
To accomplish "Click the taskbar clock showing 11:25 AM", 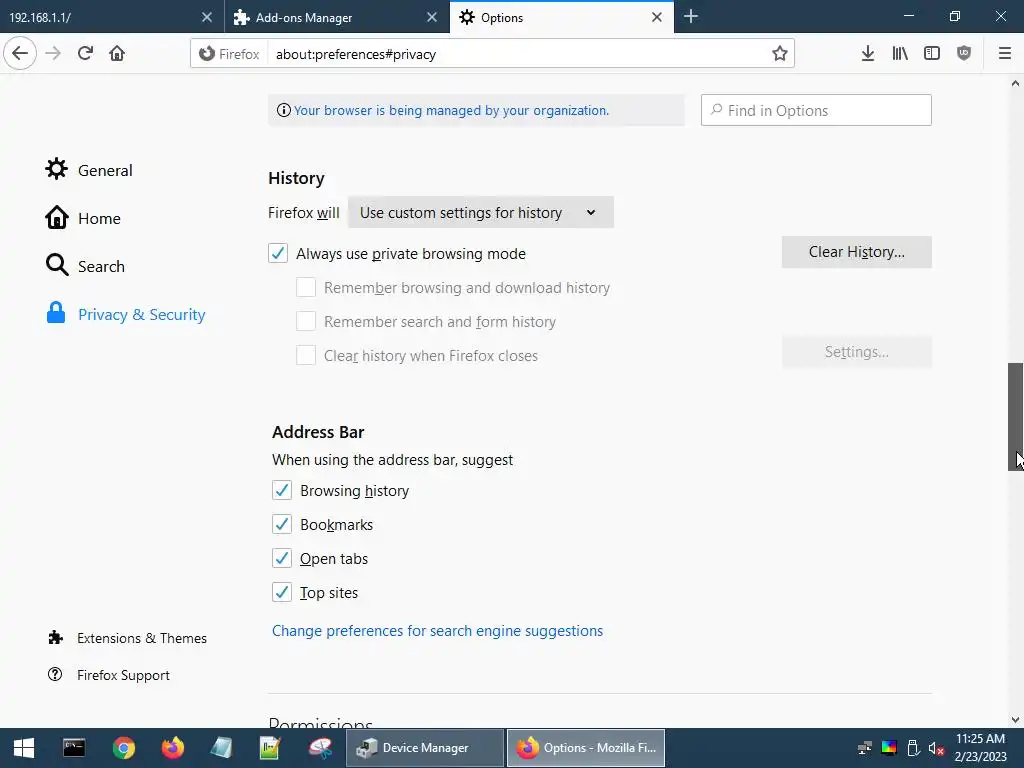I will click(x=980, y=748).
